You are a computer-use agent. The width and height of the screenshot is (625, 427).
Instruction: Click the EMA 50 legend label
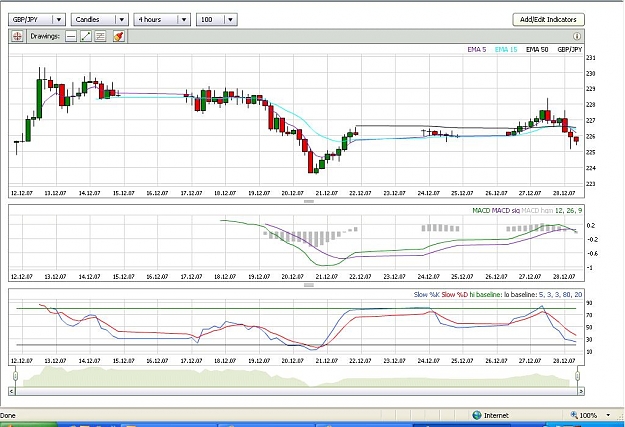pyautogui.click(x=537, y=49)
